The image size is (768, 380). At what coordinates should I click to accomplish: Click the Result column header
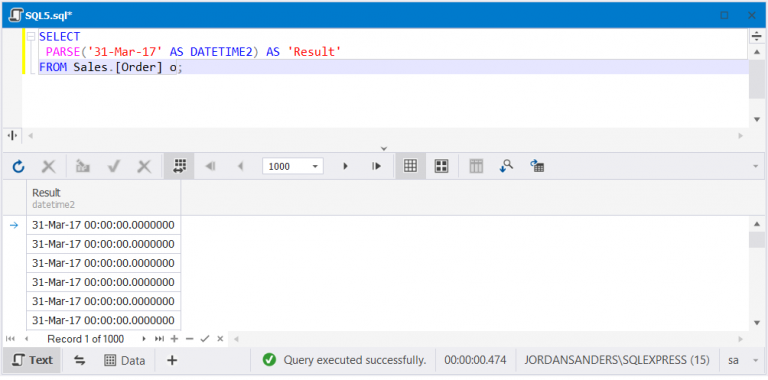point(103,198)
